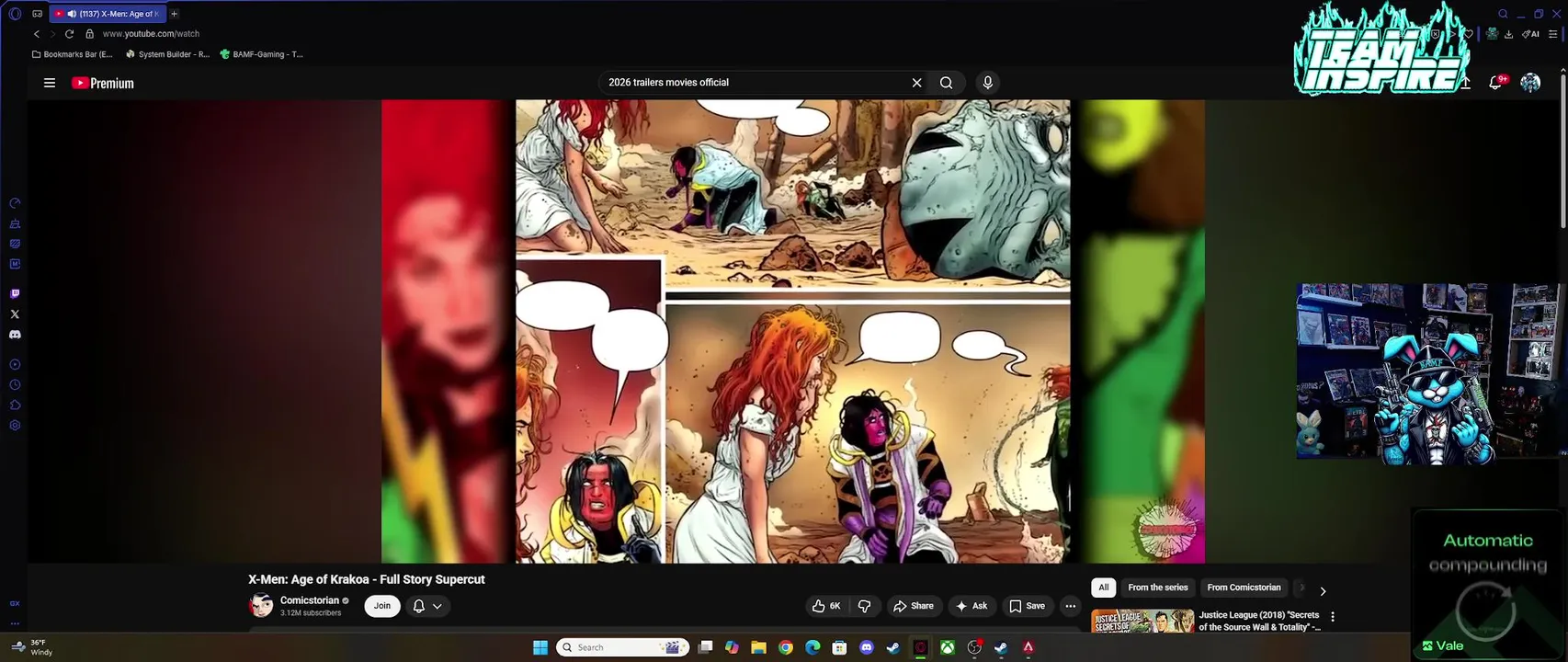
Task: Reload the current page
Action: tap(69, 34)
